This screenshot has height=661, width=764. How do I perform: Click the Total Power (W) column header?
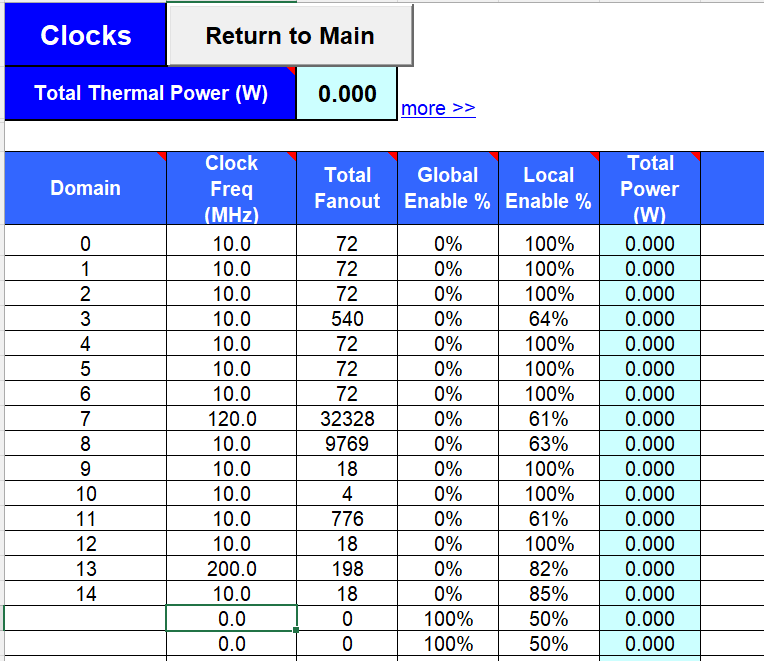coord(650,188)
